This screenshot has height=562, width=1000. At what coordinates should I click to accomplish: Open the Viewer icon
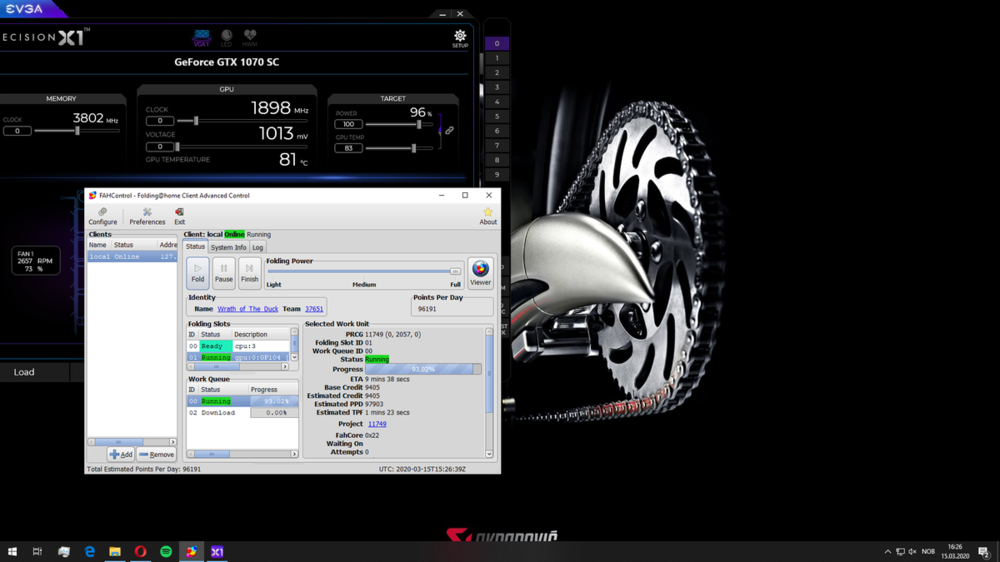[x=480, y=273]
